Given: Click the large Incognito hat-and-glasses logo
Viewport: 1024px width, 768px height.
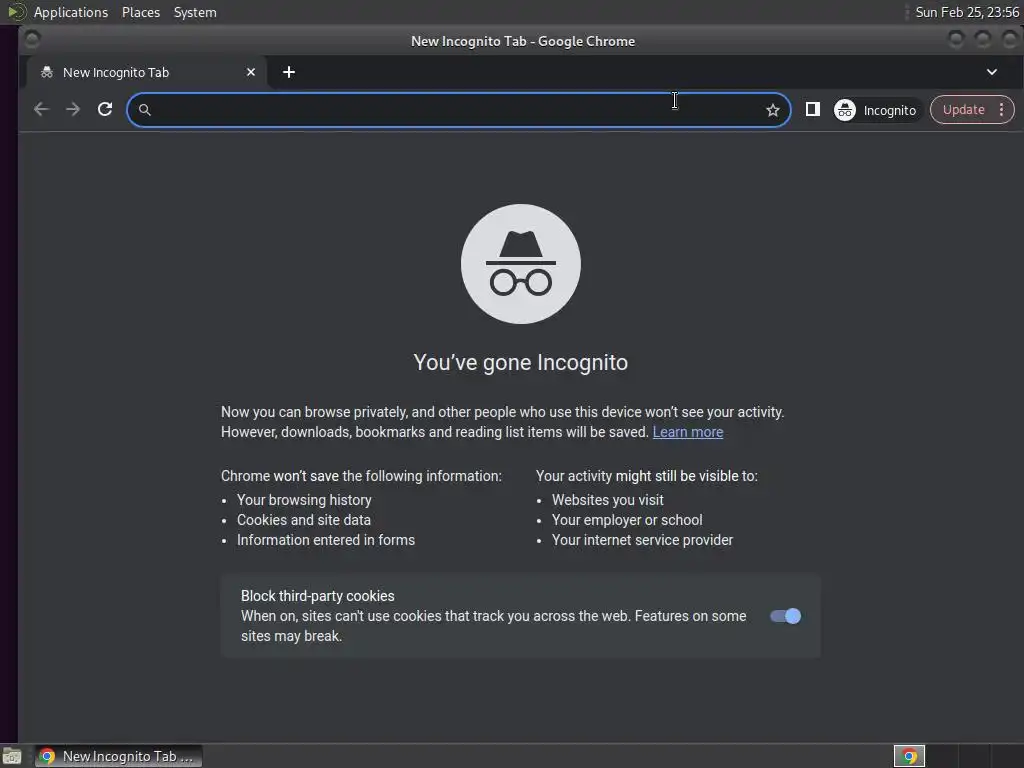Looking at the screenshot, I should click(x=520, y=264).
